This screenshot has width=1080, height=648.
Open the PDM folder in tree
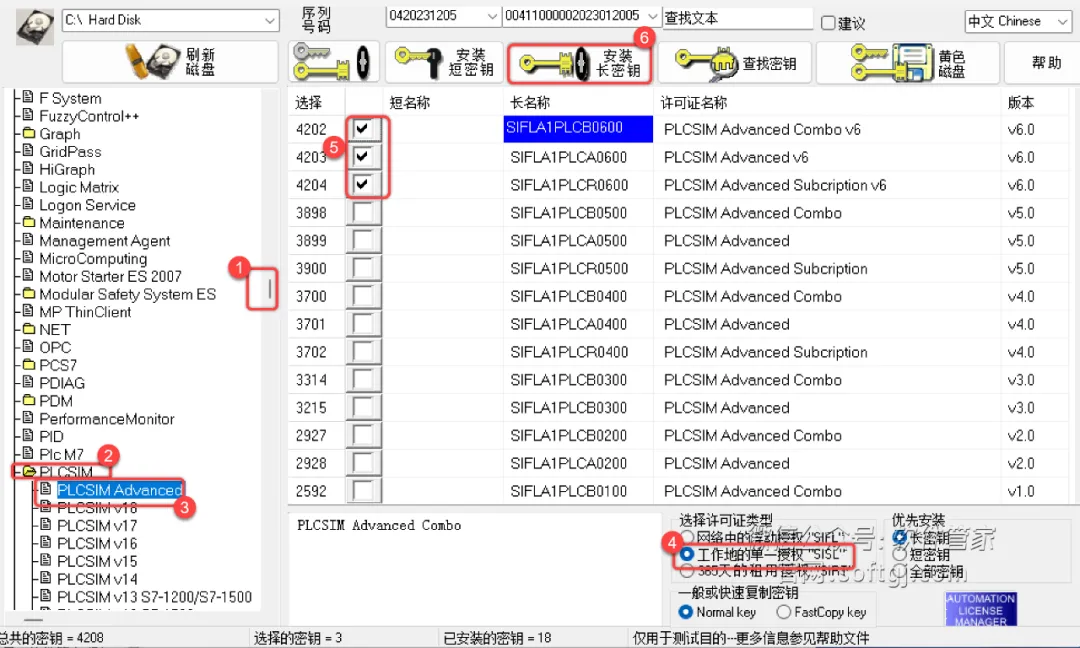coord(56,401)
